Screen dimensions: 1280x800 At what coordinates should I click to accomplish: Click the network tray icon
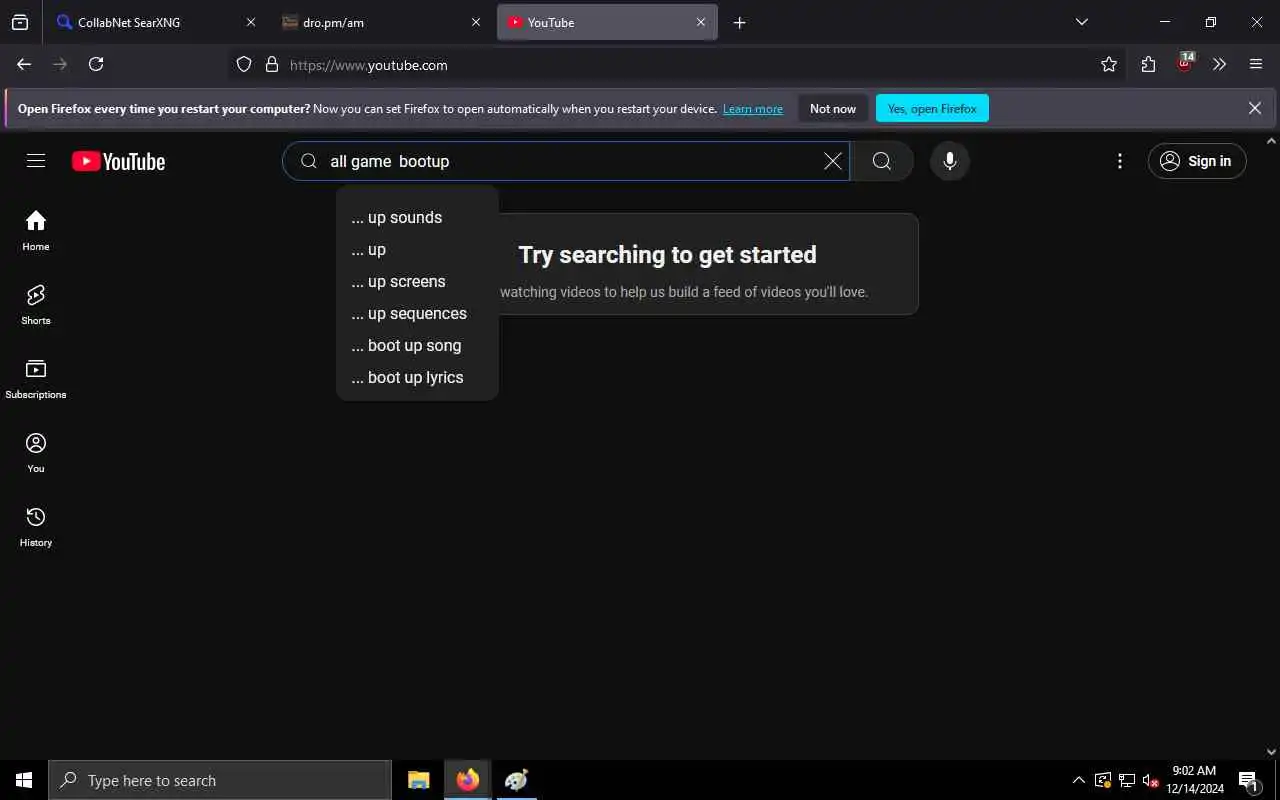(1126, 780)
